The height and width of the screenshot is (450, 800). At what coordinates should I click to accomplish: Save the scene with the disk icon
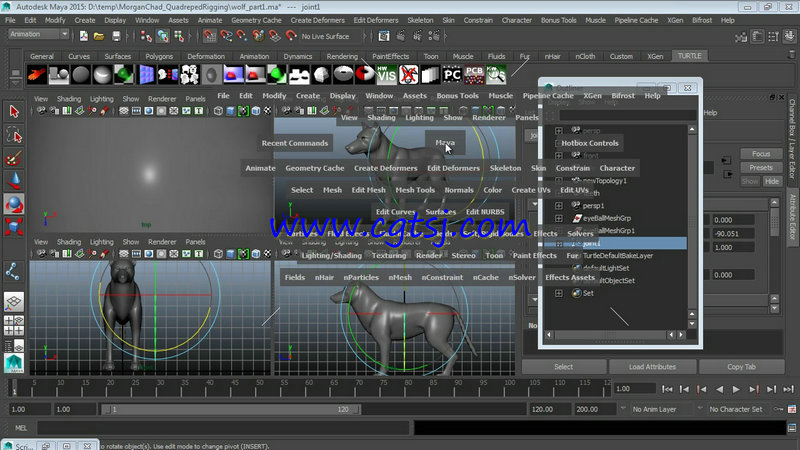coord(116,36)
